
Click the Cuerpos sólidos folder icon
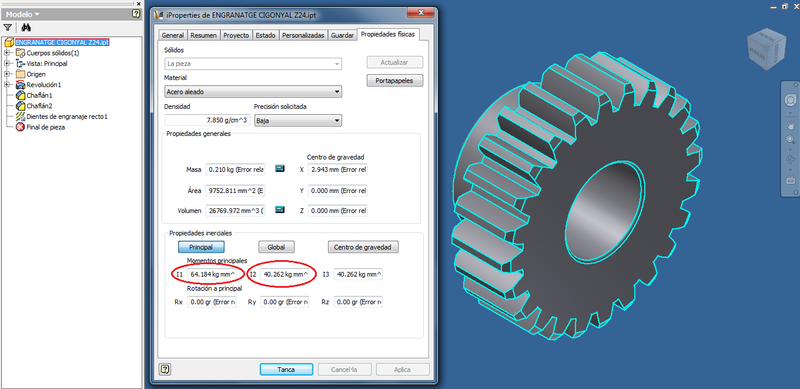20,53
